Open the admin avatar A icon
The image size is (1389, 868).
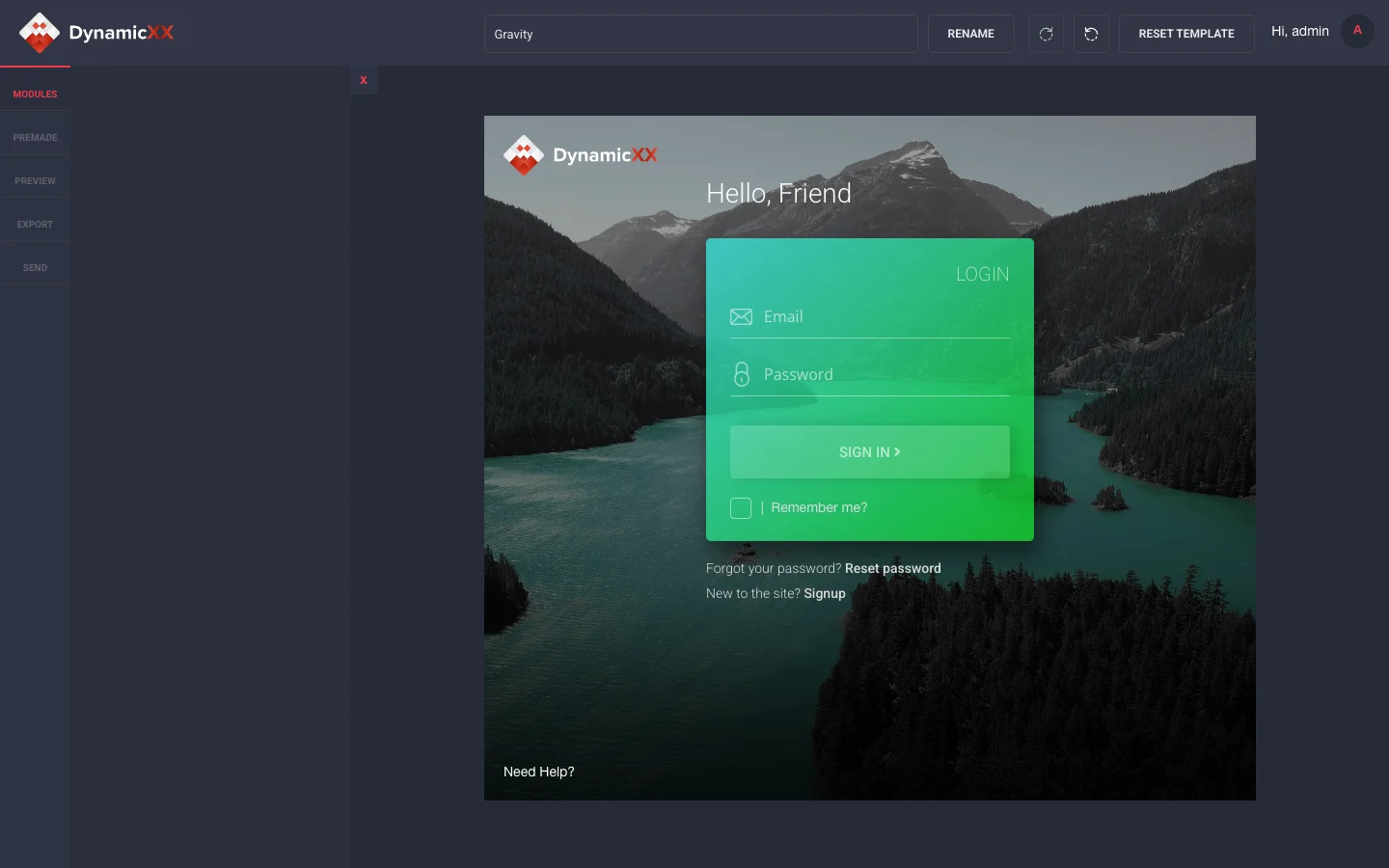[x=1357, y=31]
